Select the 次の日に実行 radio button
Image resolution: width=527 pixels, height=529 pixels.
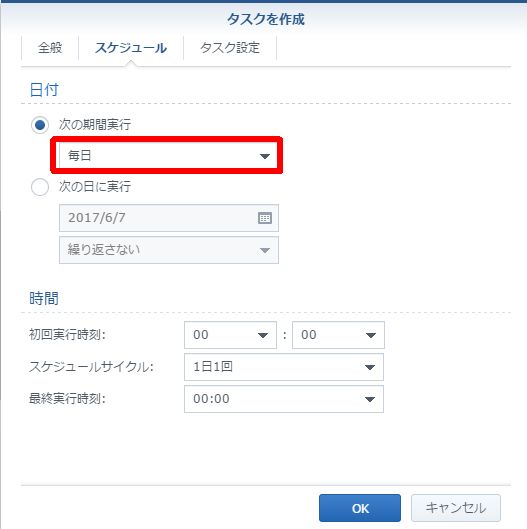(x=40, y=187)
